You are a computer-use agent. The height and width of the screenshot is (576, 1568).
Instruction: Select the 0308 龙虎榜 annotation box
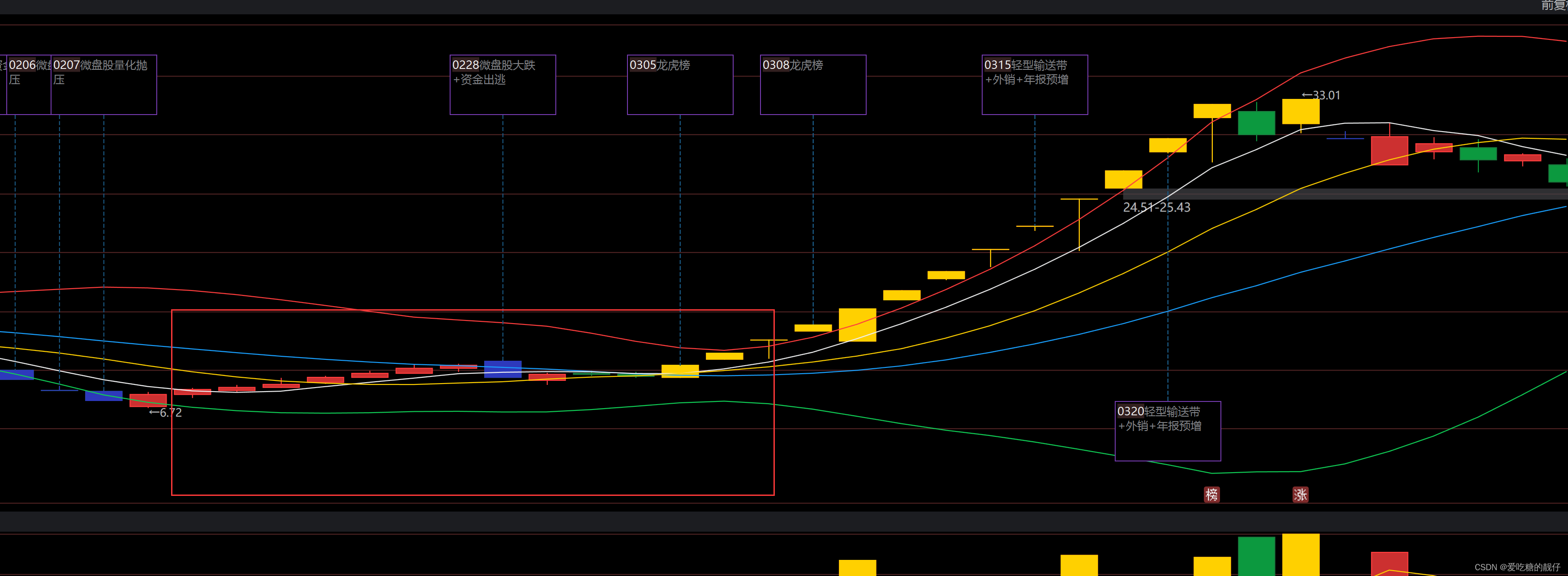point(813,85)
